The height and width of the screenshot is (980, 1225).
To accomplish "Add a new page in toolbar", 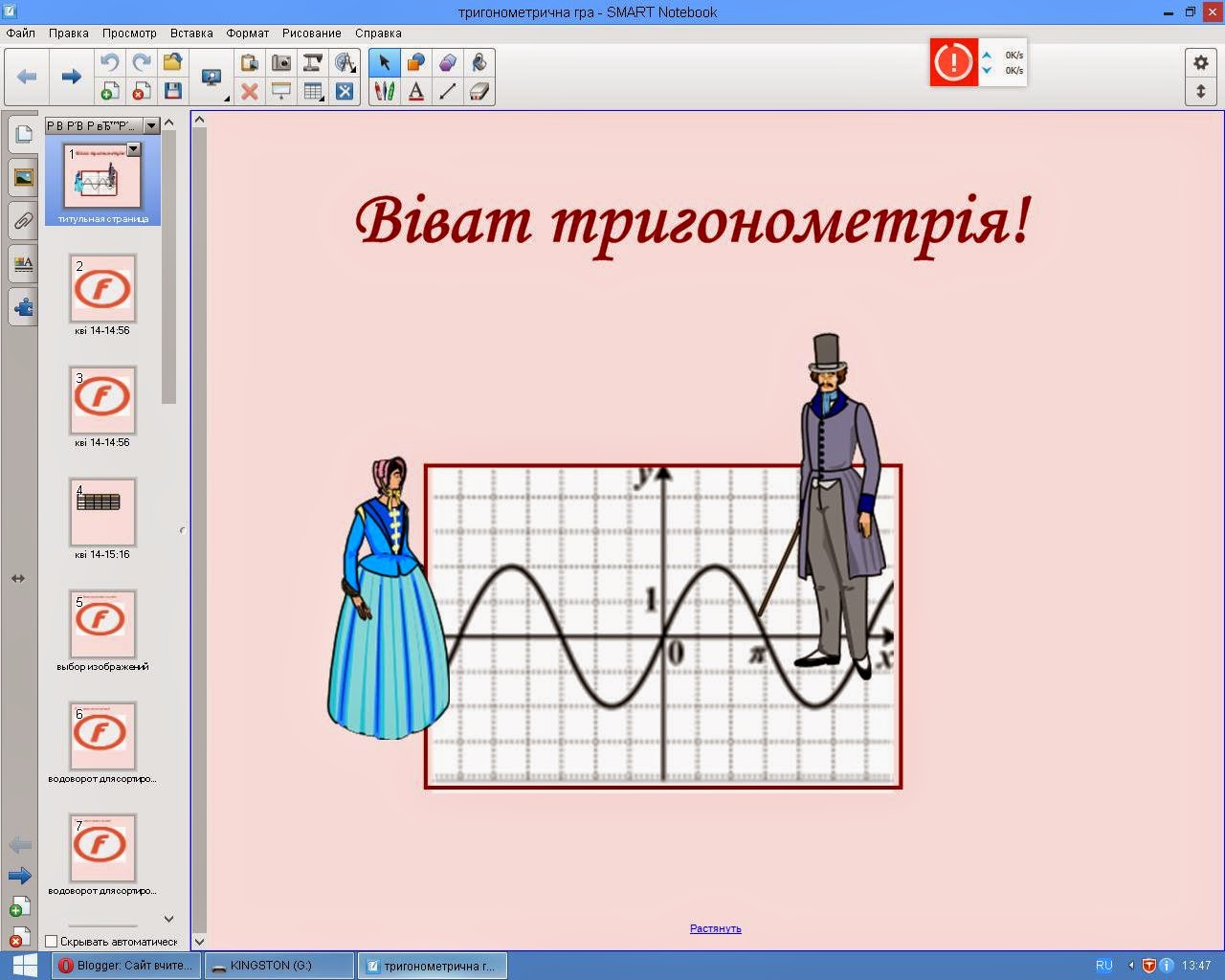I will pyautogui.click(x=110, y=91).
